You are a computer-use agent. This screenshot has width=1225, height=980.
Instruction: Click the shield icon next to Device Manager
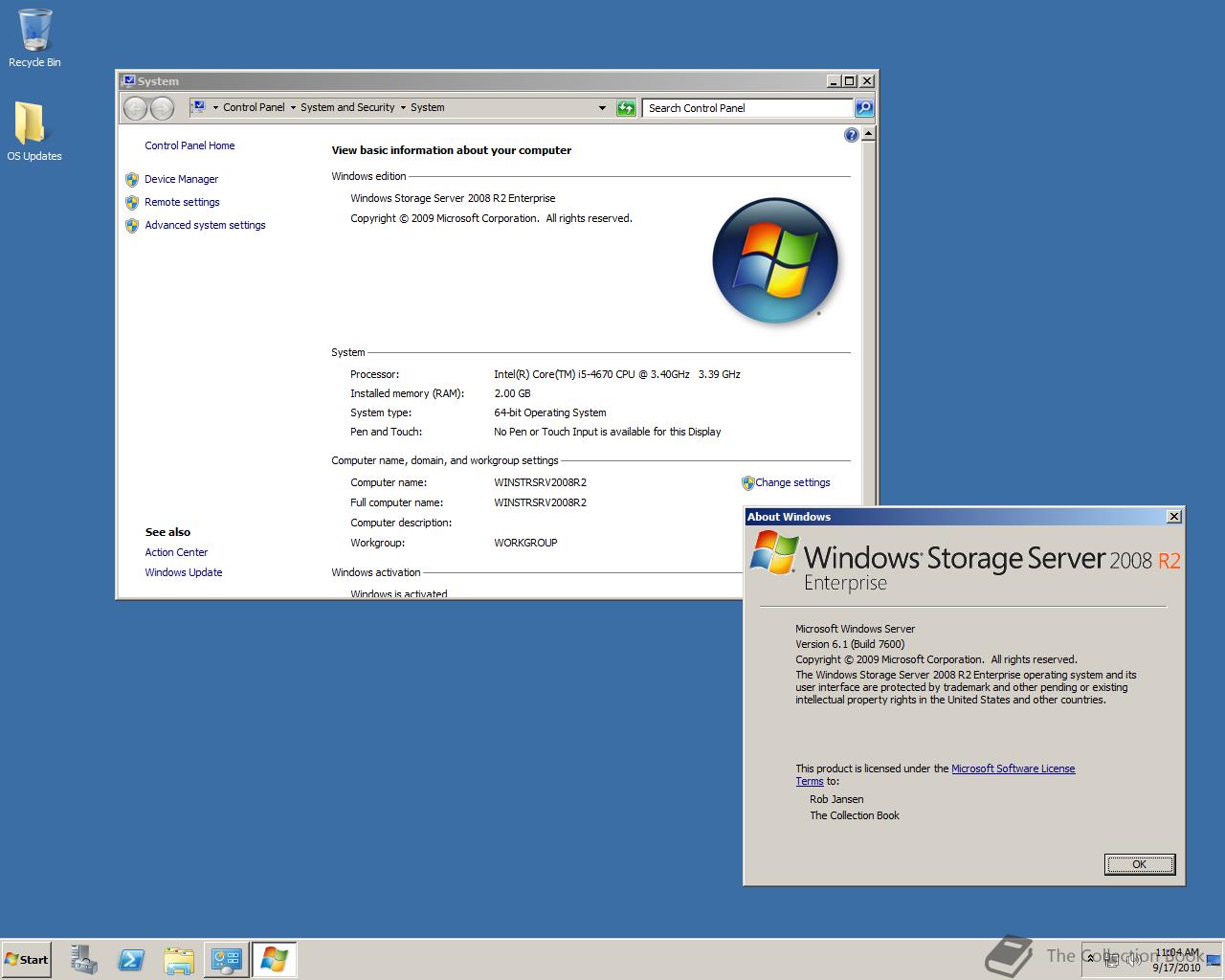point(132,179)
